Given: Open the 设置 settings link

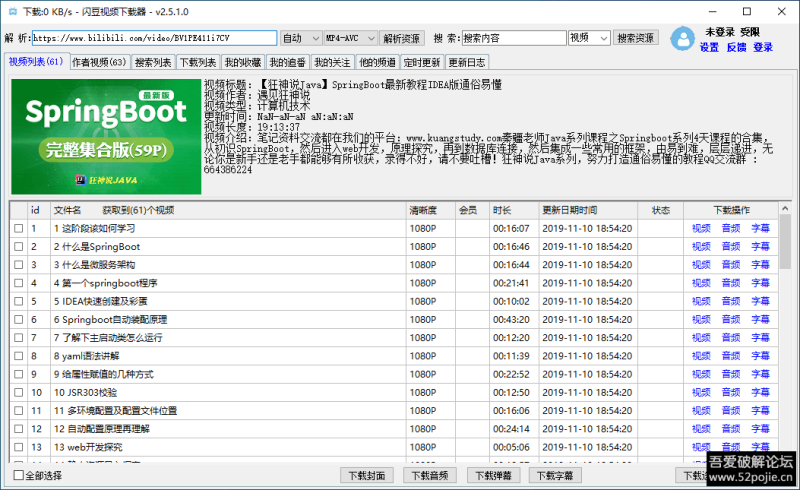Looking at the screenshot, I should [709, 47].
